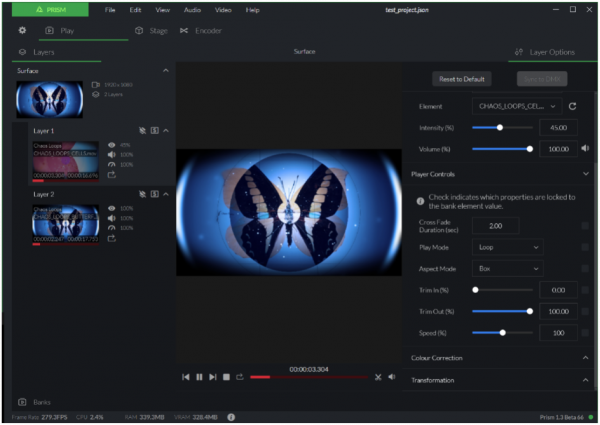Click the PRISM logo button
The width and height of the screenshot is (600, 425).
pos(50,10)
